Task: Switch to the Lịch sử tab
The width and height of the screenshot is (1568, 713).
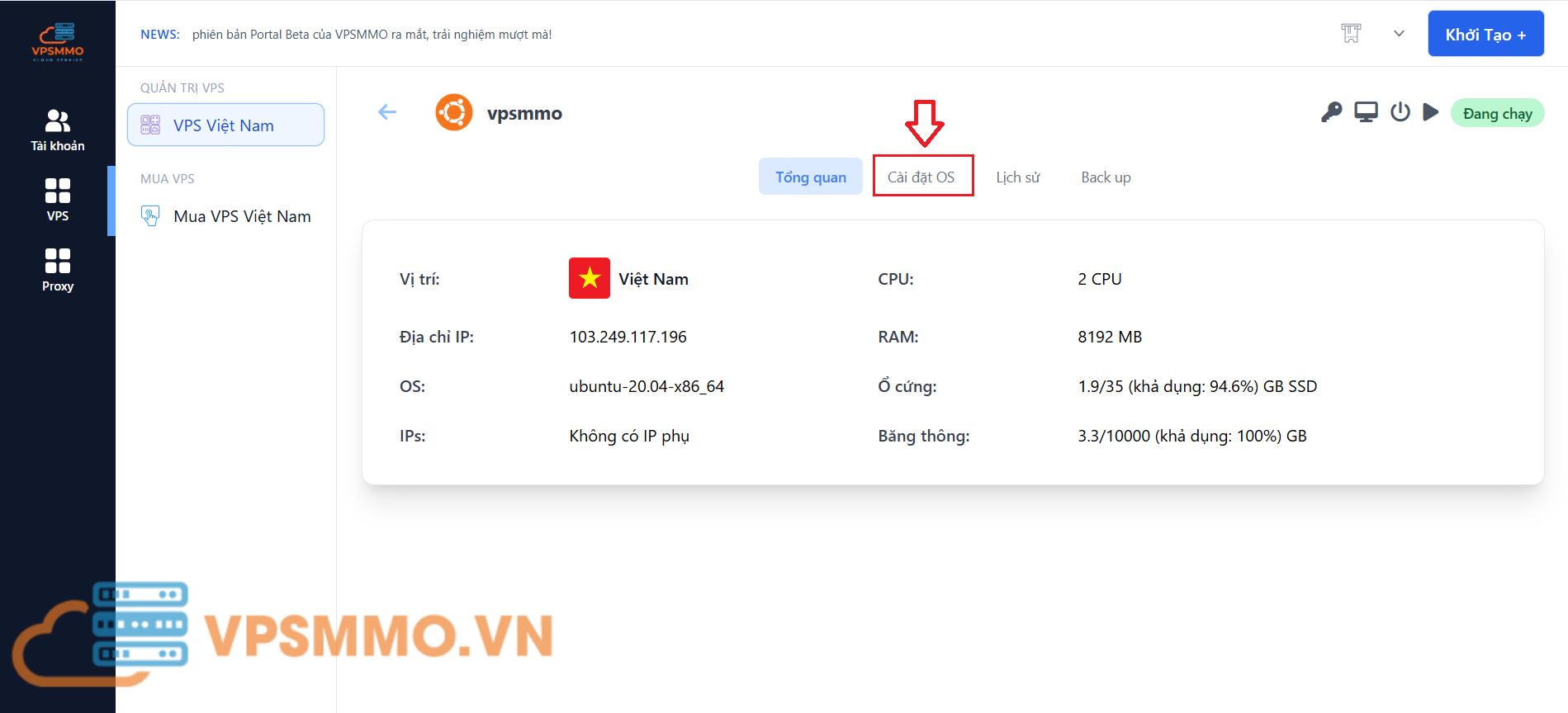Action: click(x=1017, y=177)
